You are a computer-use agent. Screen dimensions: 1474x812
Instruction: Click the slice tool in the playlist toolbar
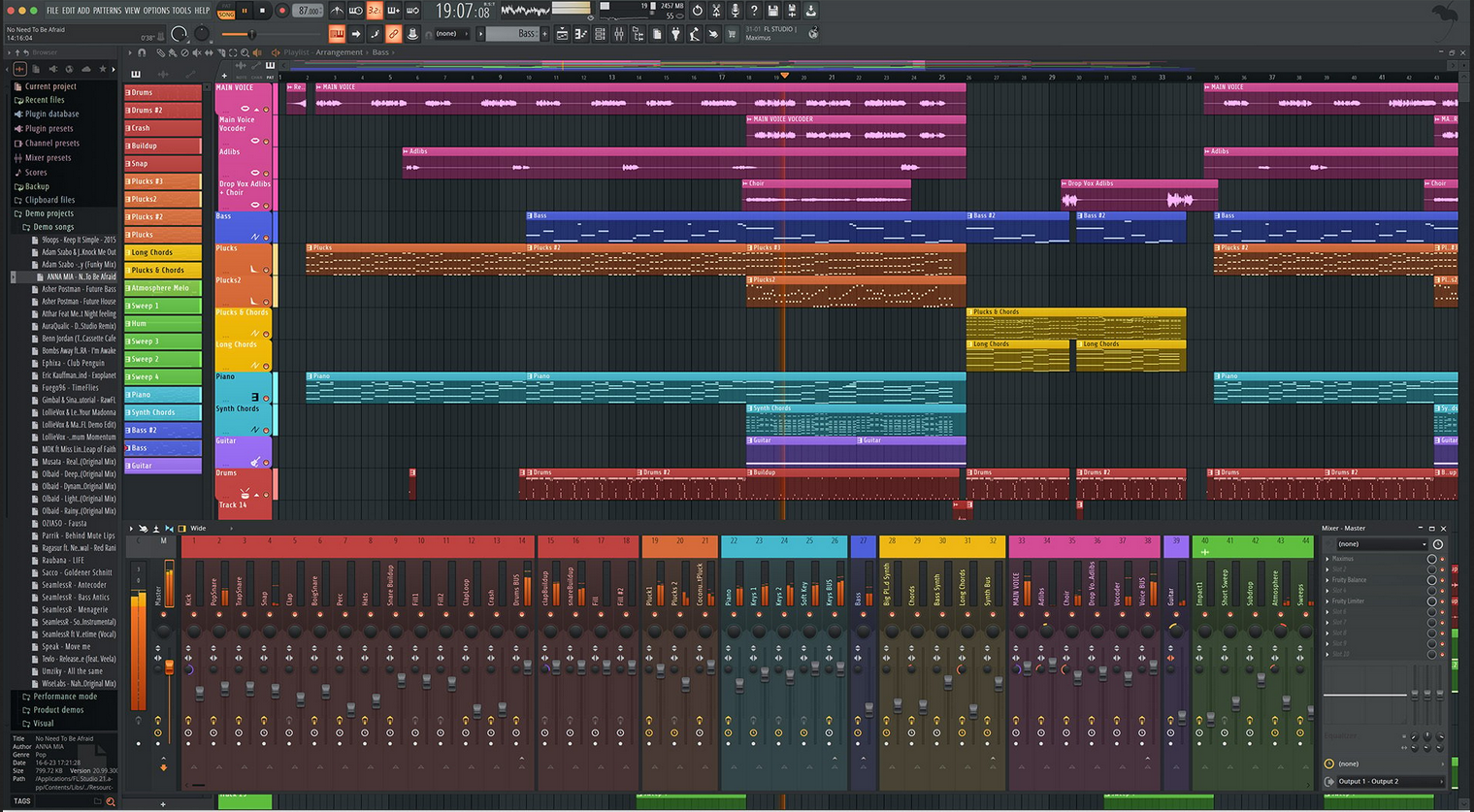(222, 52)
